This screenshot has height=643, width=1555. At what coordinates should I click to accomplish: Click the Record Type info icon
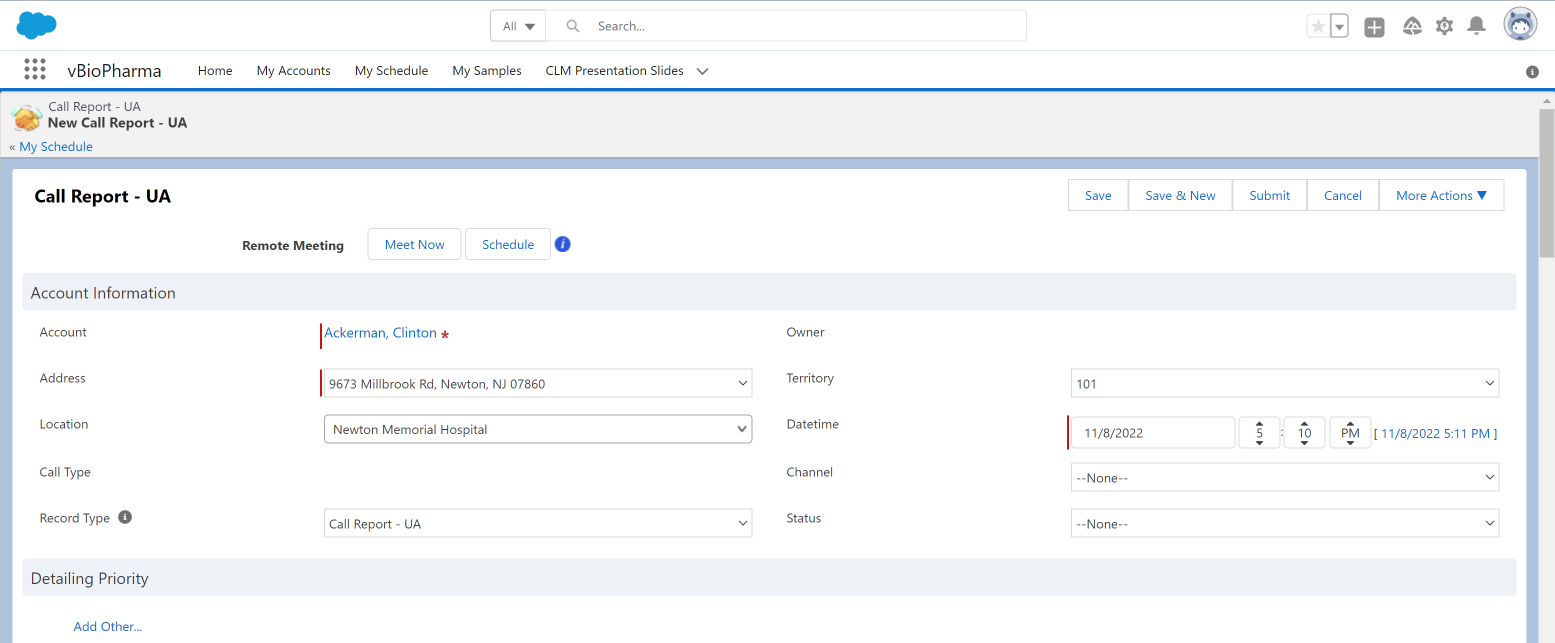coord(125,518)
